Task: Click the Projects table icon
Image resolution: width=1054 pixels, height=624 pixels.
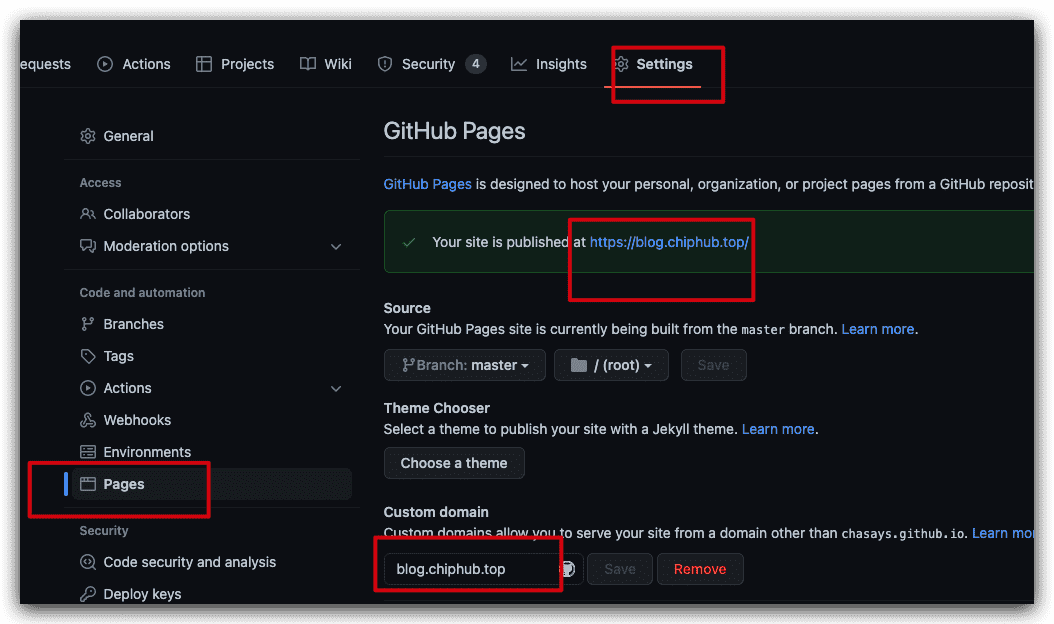Action: coord(204,64)
